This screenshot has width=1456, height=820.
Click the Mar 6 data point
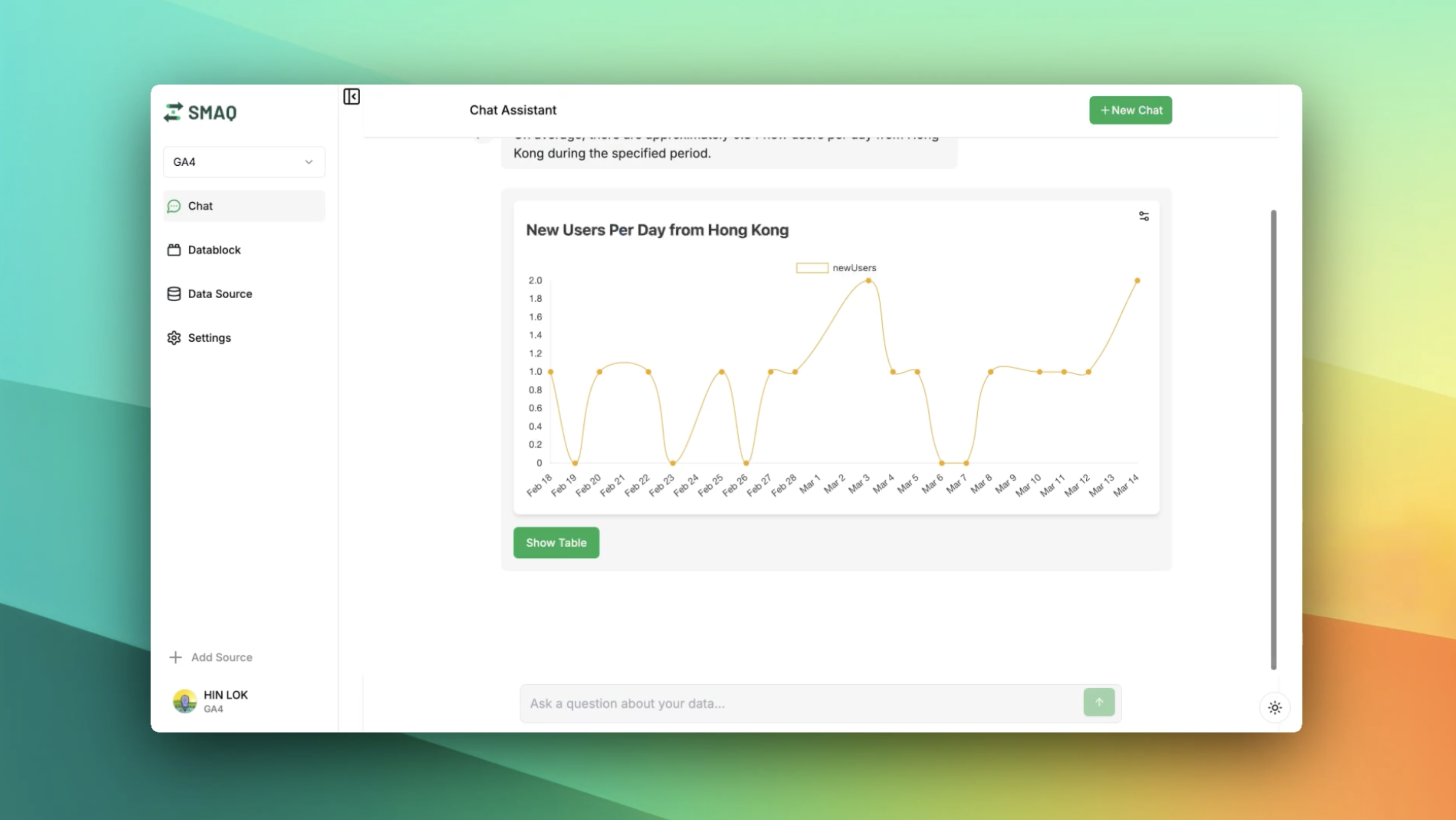coord(942,463)
